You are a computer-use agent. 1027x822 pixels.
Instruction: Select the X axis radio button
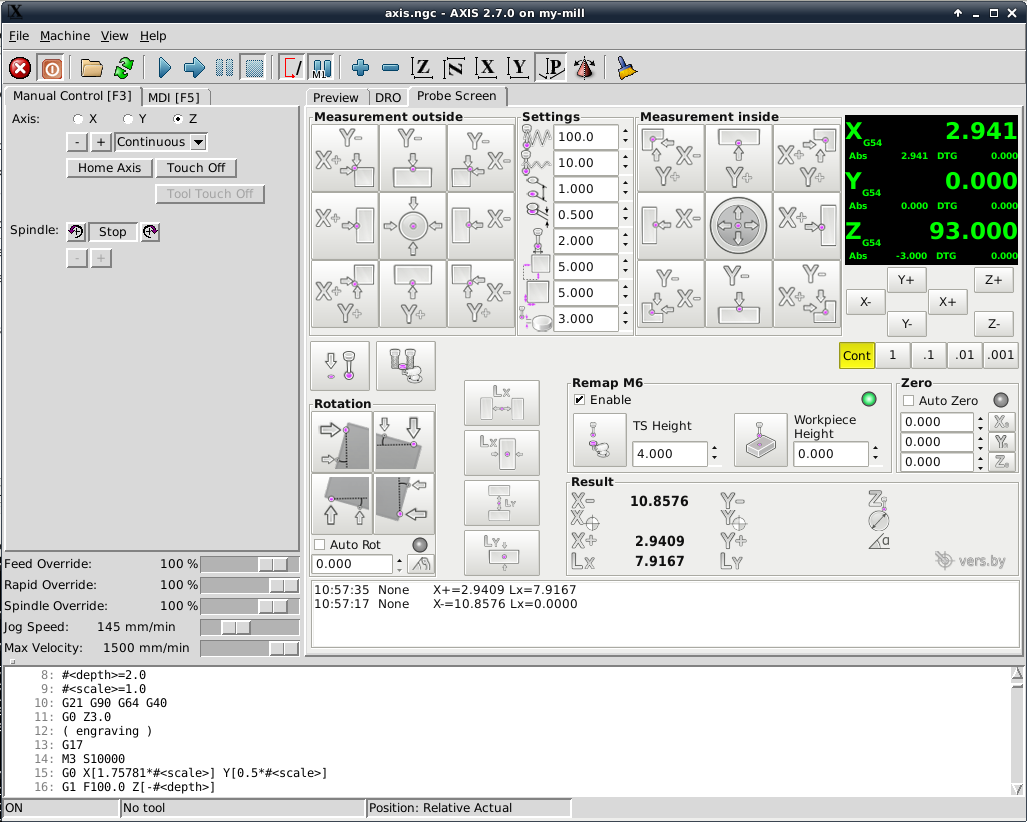(x=78, y=118)
